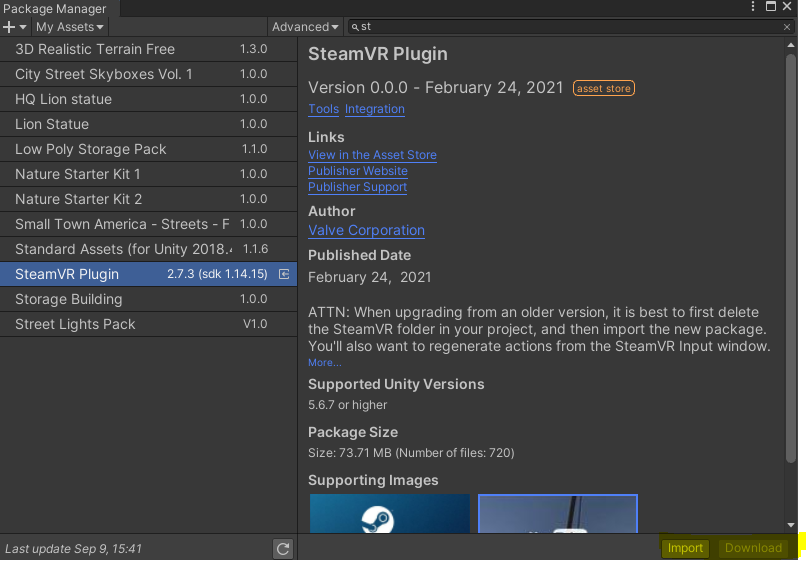The height and width of the screenshot is (561, 806).
Task: Clear the search field text
Action: point(786,27)
